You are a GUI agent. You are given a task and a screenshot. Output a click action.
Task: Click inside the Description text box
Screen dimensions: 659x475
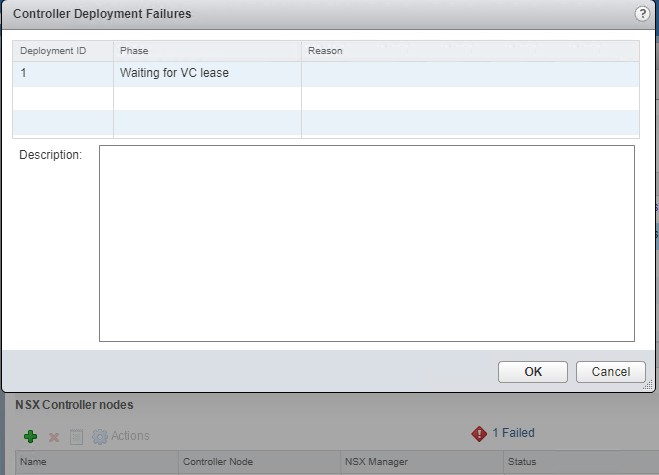(x=366, y=243)
